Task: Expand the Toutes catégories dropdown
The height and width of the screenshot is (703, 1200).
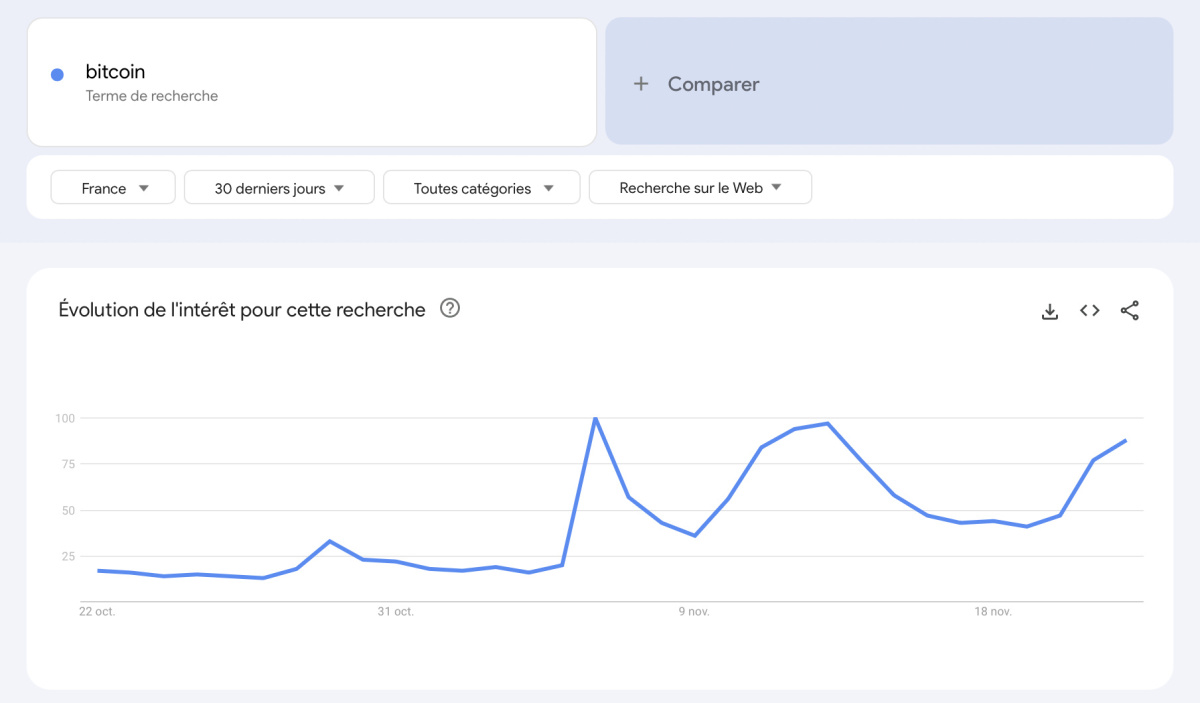Action: (482, 187)
